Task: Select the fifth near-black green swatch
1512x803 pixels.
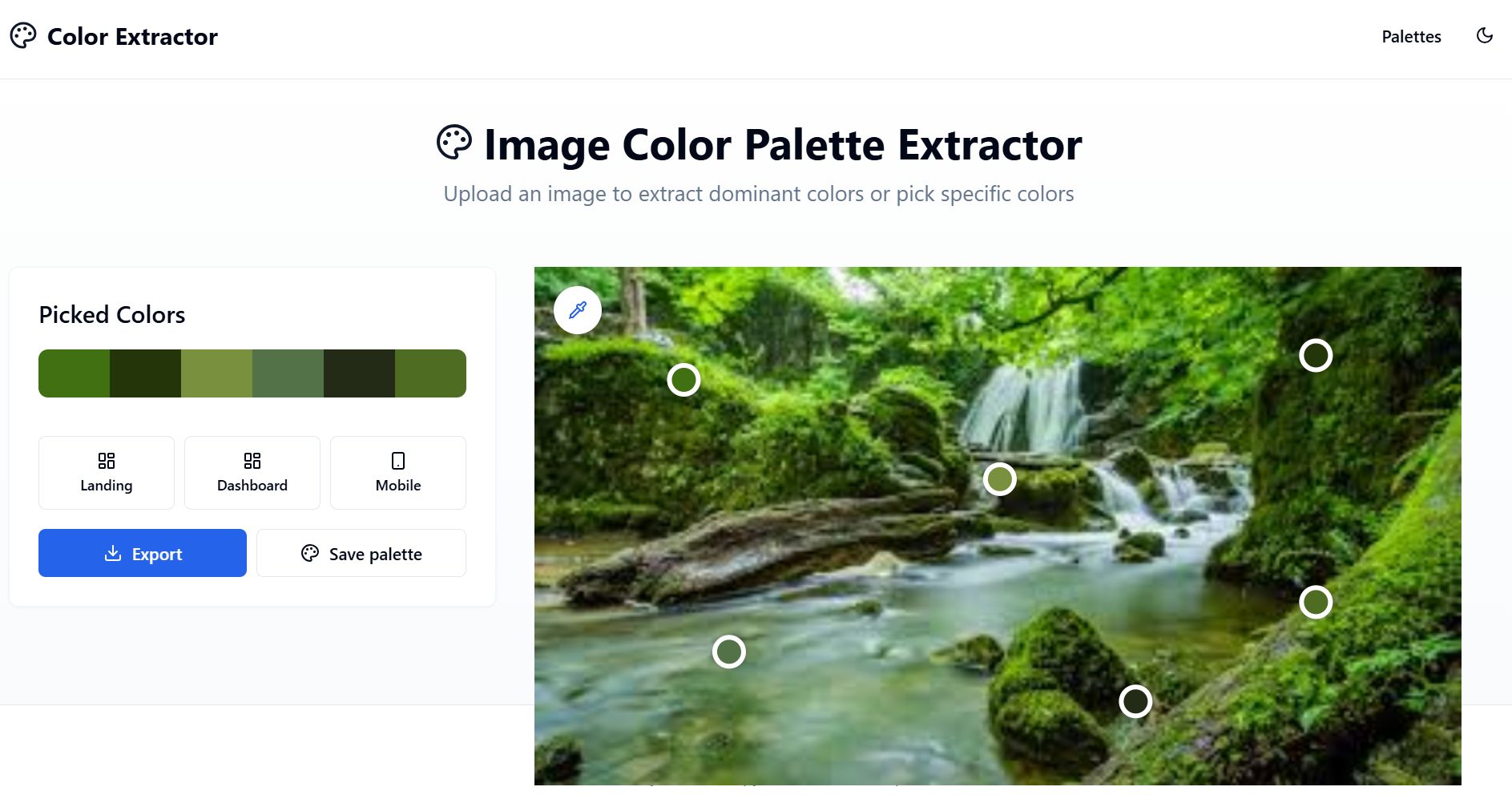Action: coord(360,373)
